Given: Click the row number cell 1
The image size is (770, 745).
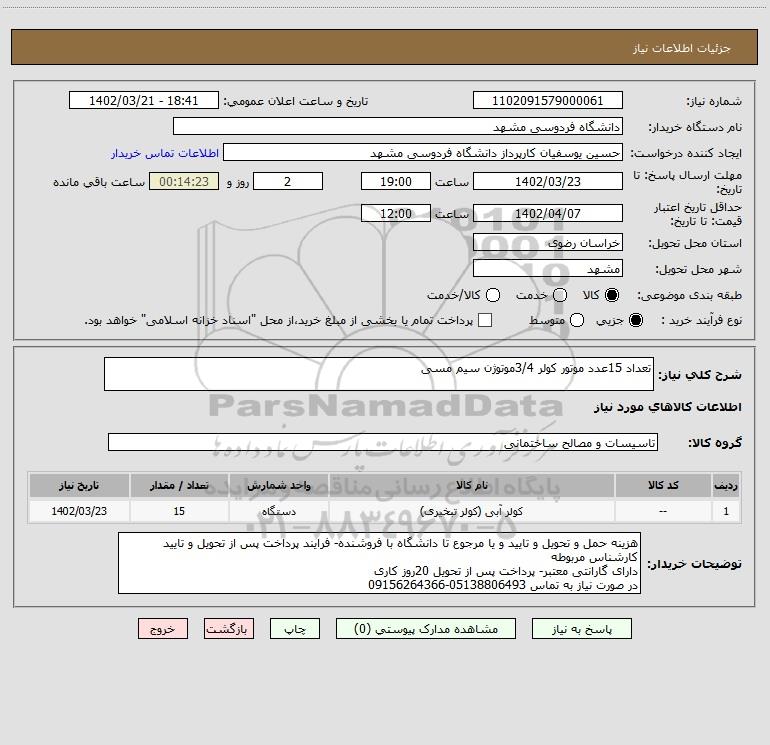Looking at the screenshot, I should pos(726,512).
